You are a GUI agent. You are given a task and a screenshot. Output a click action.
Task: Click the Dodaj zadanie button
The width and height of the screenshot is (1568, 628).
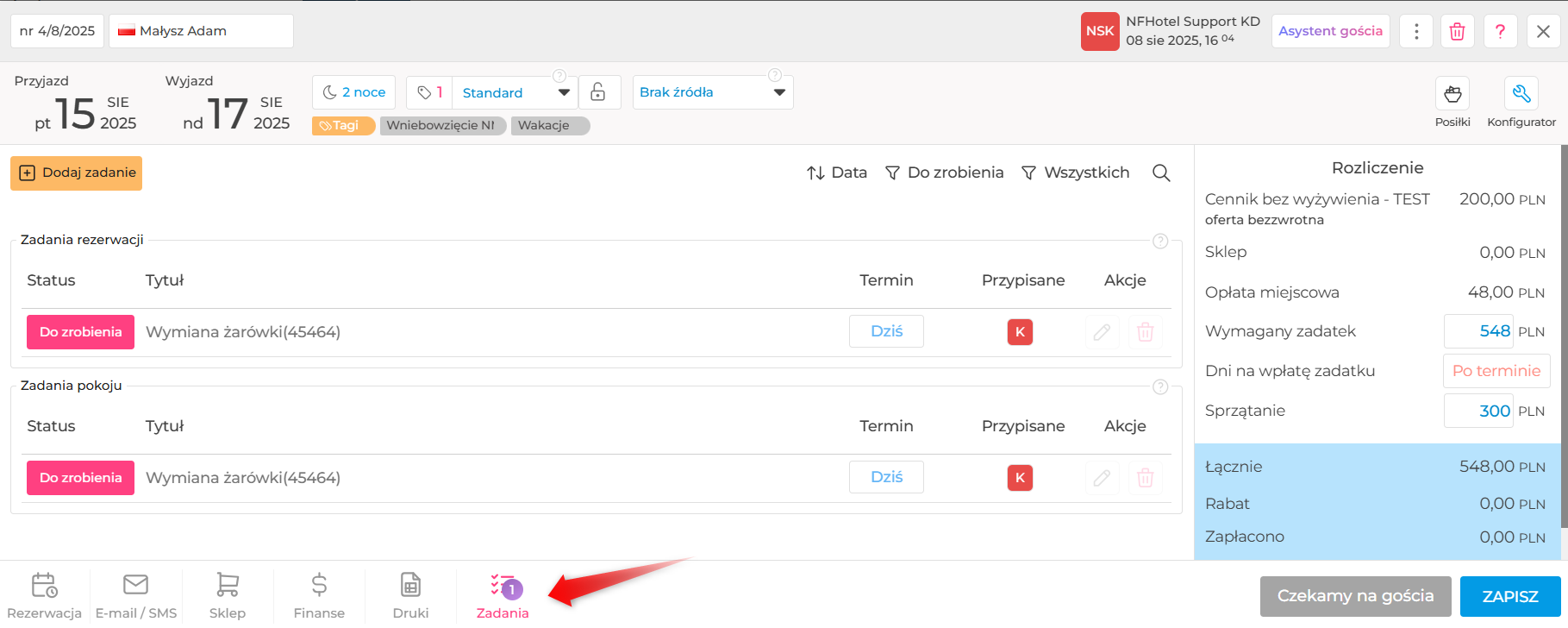point(76,173)
